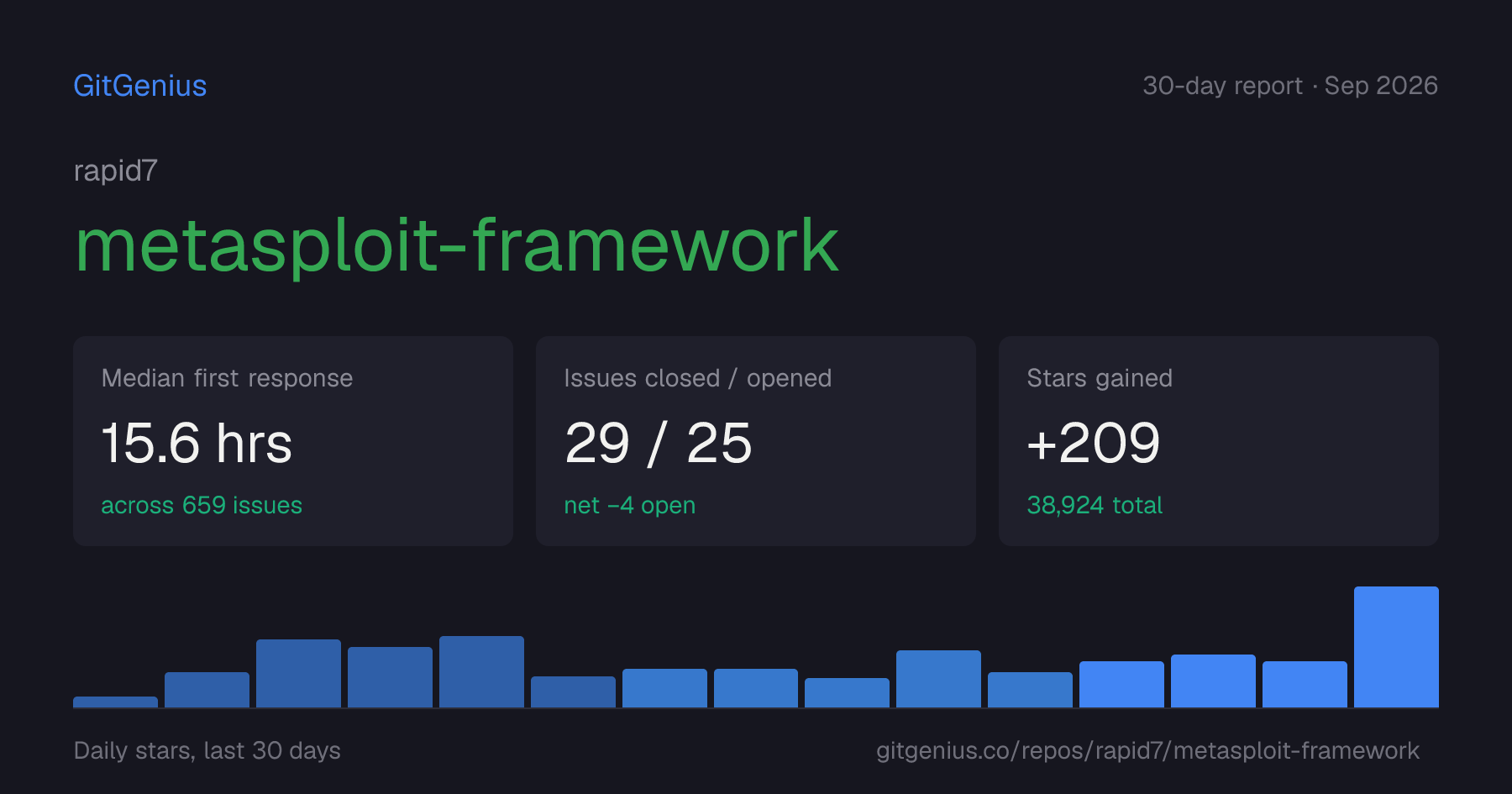The height and width of the screenshot is (794, 1512).
Task: Click the third bar of daily stars chart
Action: tap(298, 674)
